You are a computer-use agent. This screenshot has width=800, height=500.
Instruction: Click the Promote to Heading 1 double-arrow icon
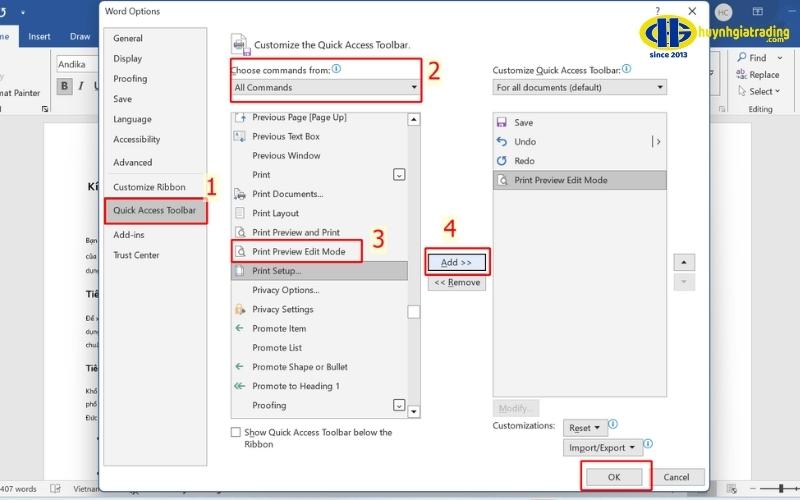tap(239, 386)
